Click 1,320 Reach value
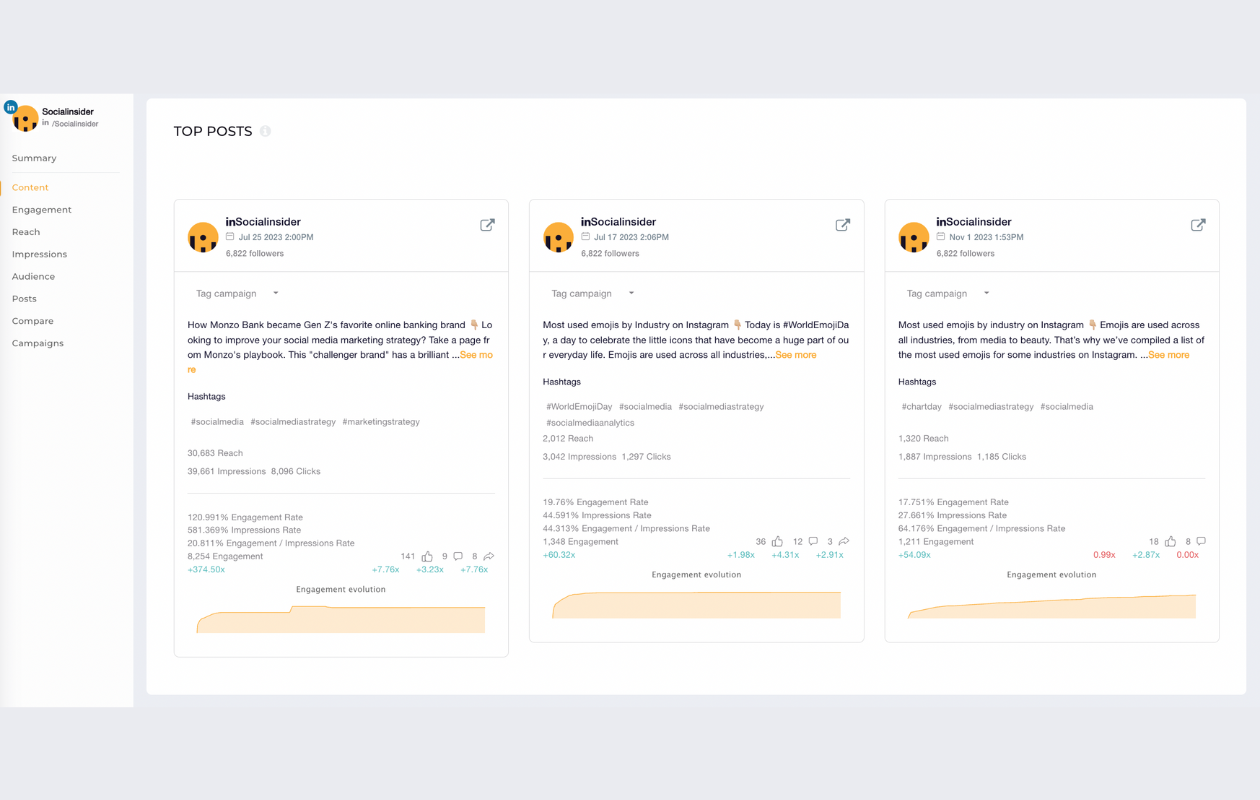 (x=923, y=438)
